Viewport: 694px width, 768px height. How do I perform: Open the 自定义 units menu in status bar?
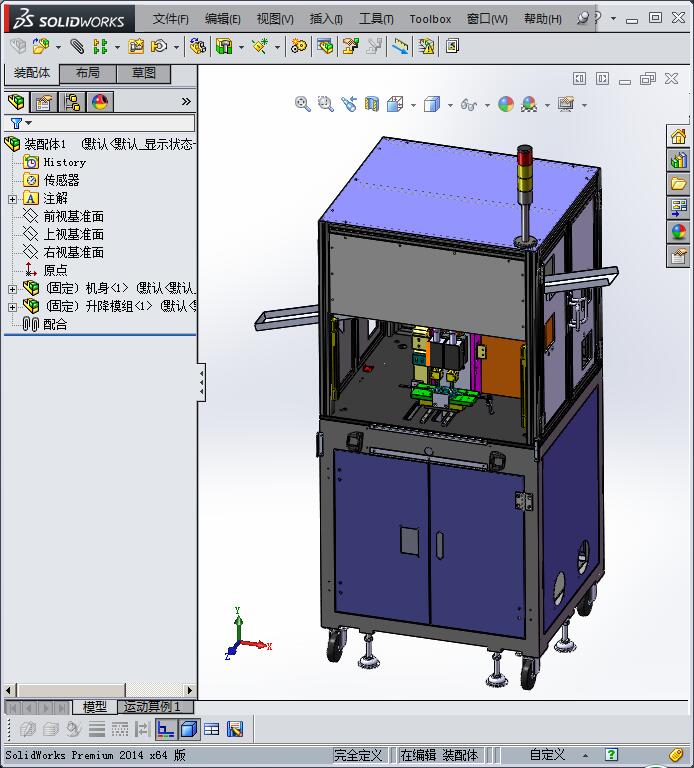point(548,755)
